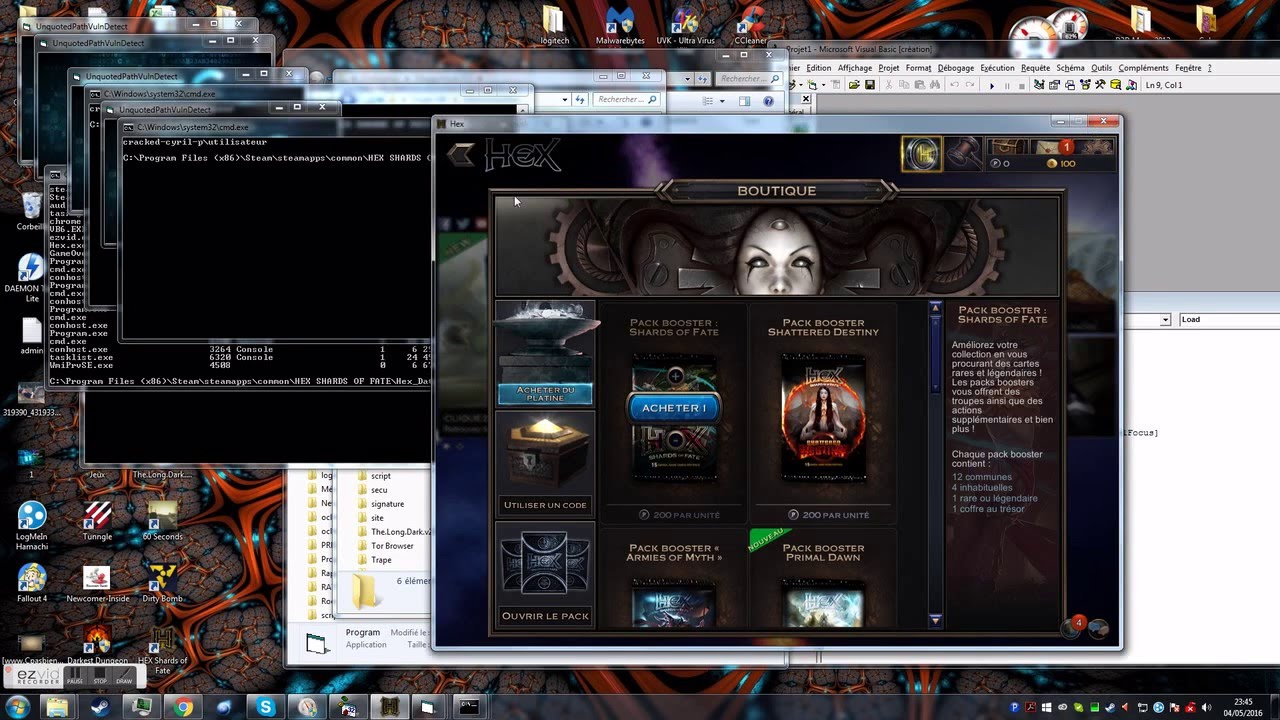1280x720 pixels.
Task: Click the Find binoculars icon in Visual Basic
Action: (x=935, y=86)
